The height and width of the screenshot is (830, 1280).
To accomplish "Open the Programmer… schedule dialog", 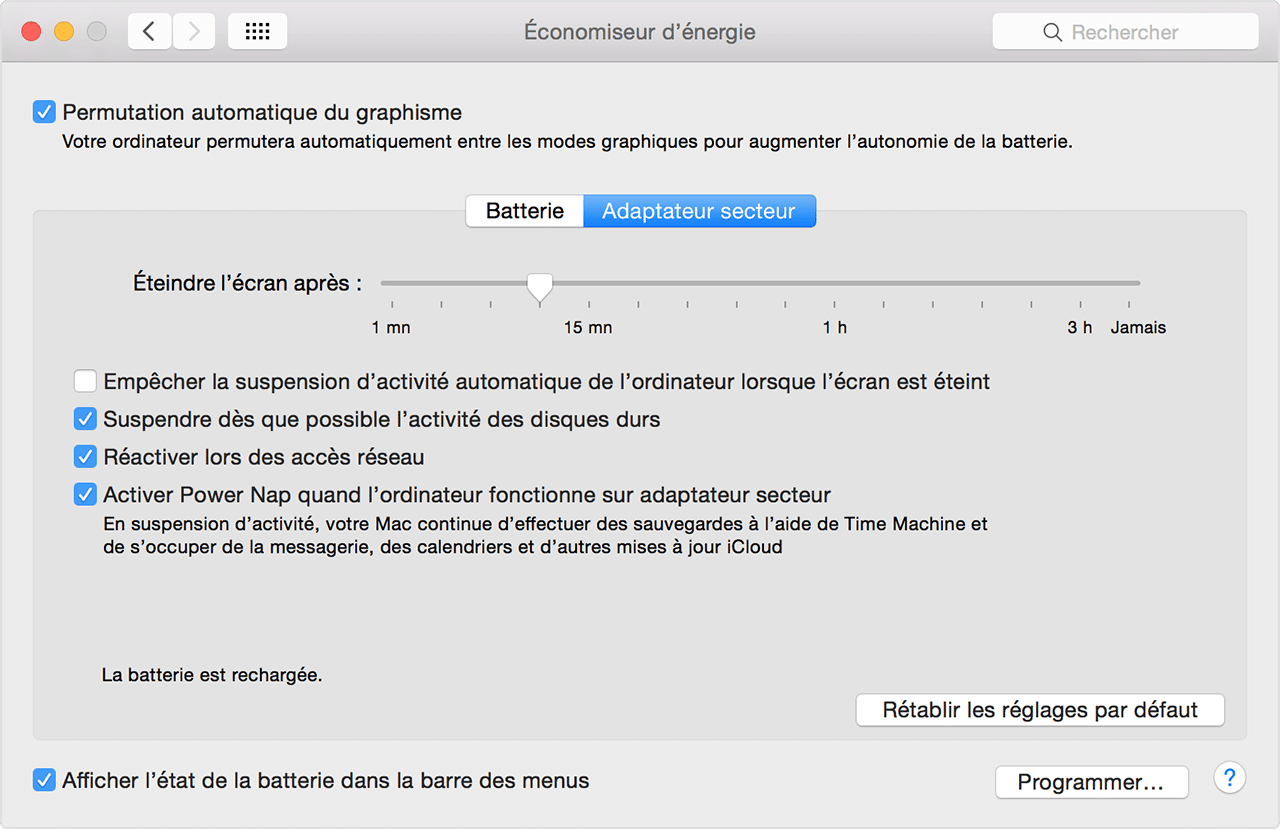I will tap(1091, 782).
